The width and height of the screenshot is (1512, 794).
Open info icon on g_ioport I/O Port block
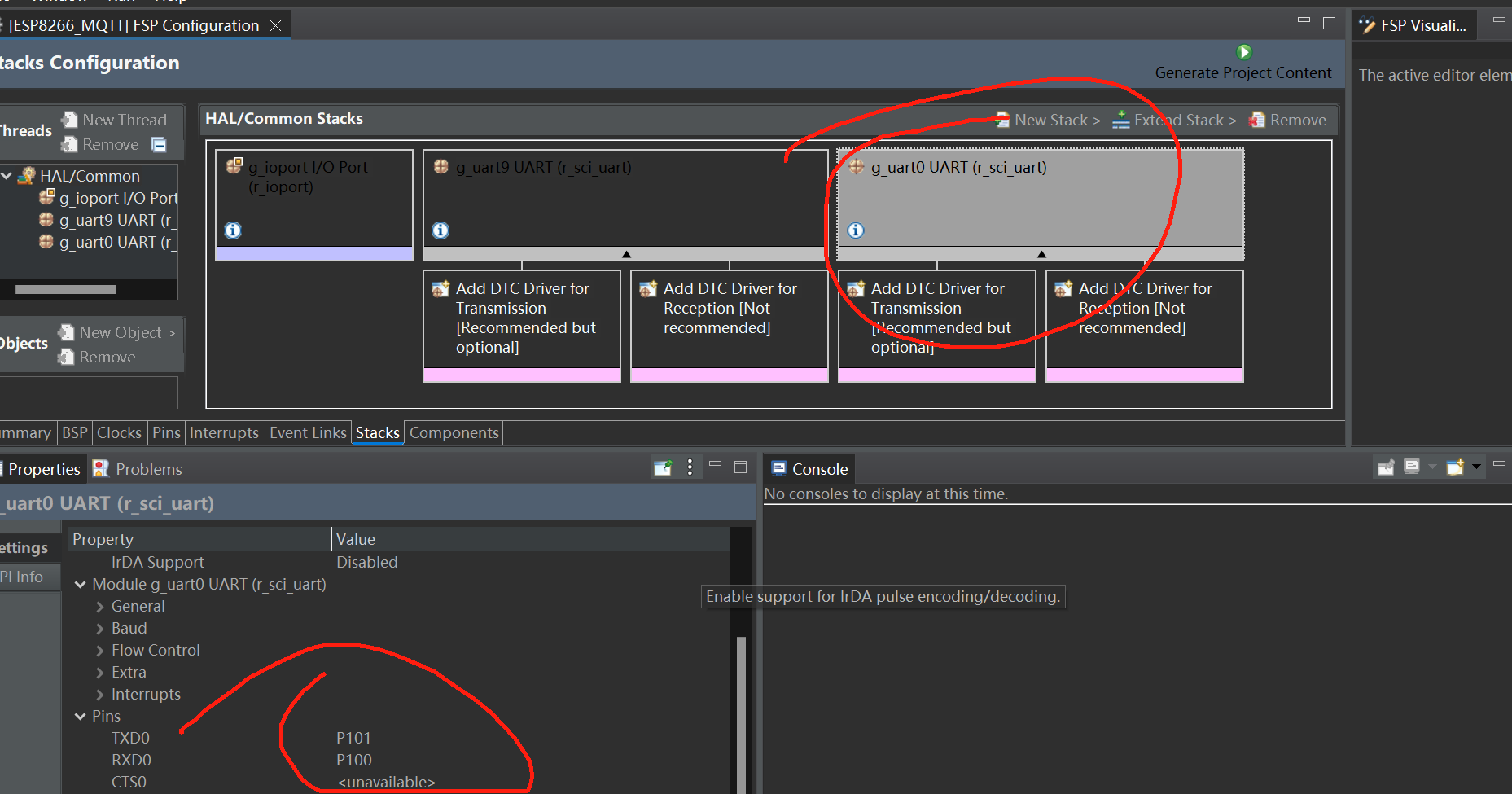click(233, 230)
